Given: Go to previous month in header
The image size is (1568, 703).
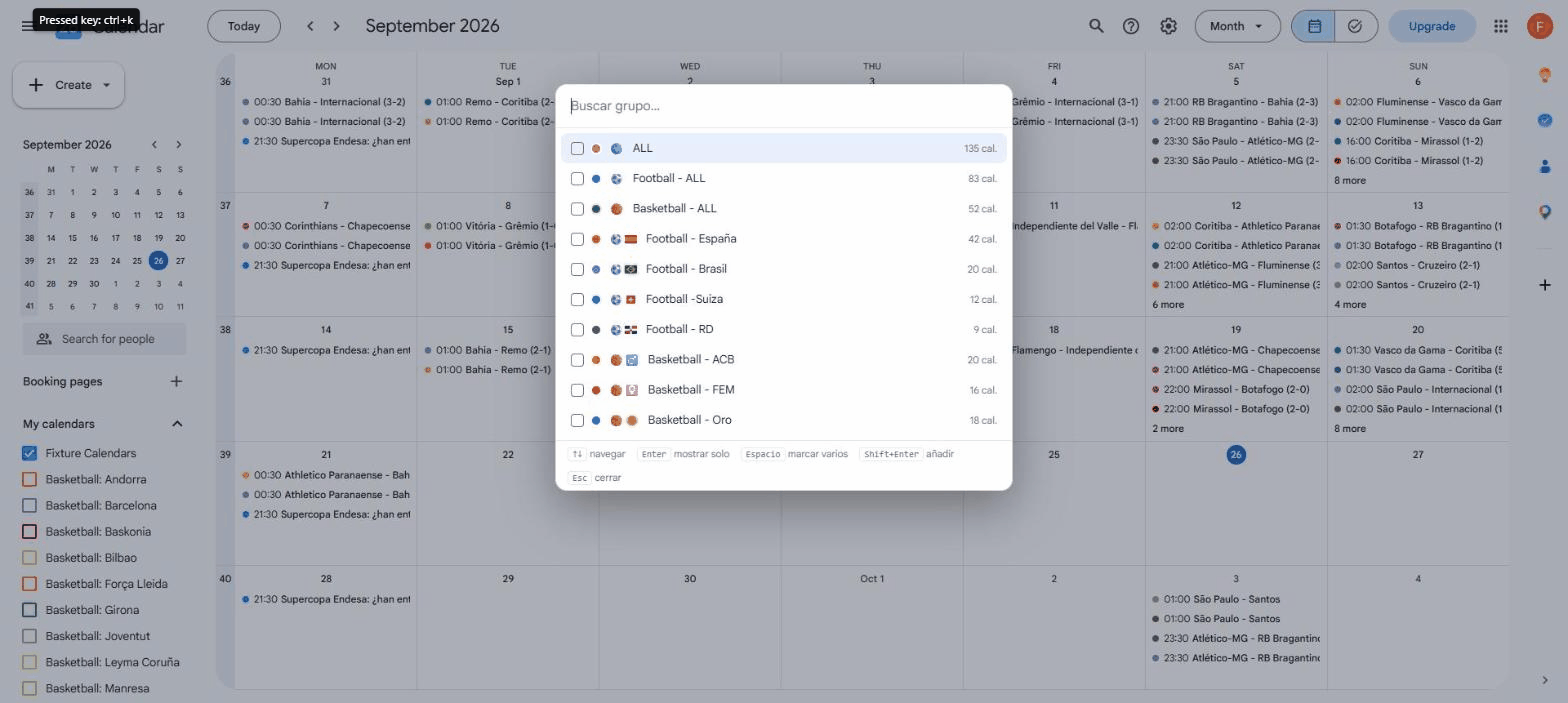Looking at the screenshot, I should (x=310, y=26).
